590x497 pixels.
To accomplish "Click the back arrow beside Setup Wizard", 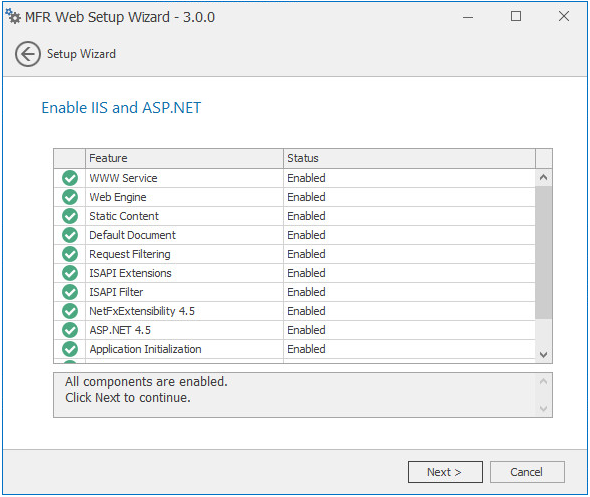I will click(x=28, y=54).
